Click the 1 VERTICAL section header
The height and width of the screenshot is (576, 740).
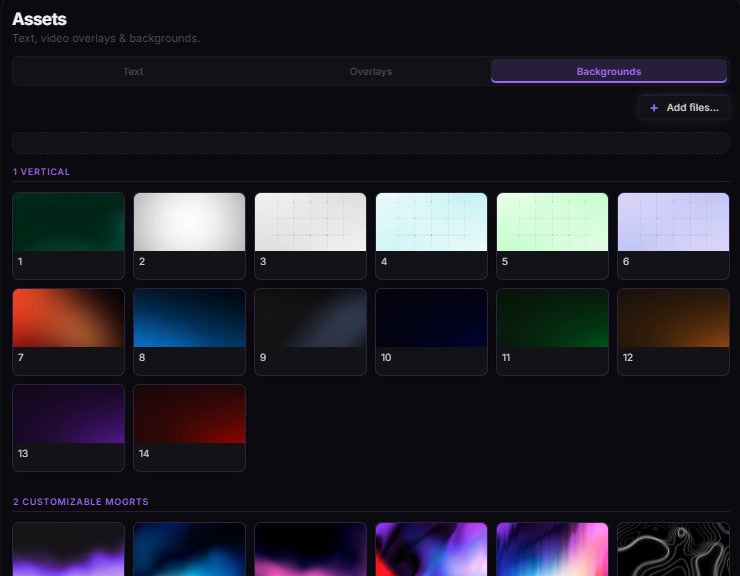pyautogui.click(x=42, y=172)
